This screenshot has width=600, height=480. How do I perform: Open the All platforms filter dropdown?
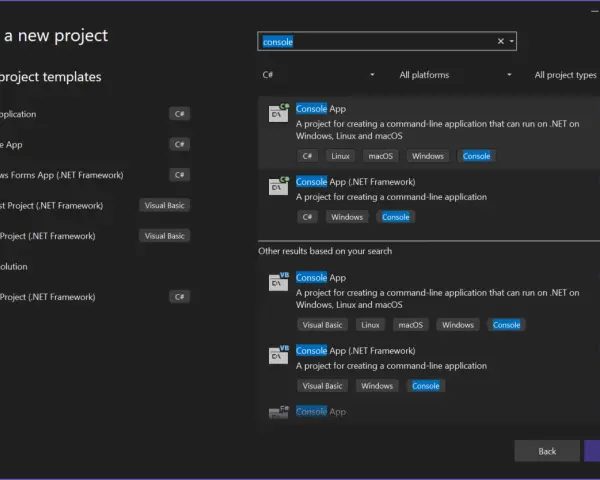pos(455,75)
